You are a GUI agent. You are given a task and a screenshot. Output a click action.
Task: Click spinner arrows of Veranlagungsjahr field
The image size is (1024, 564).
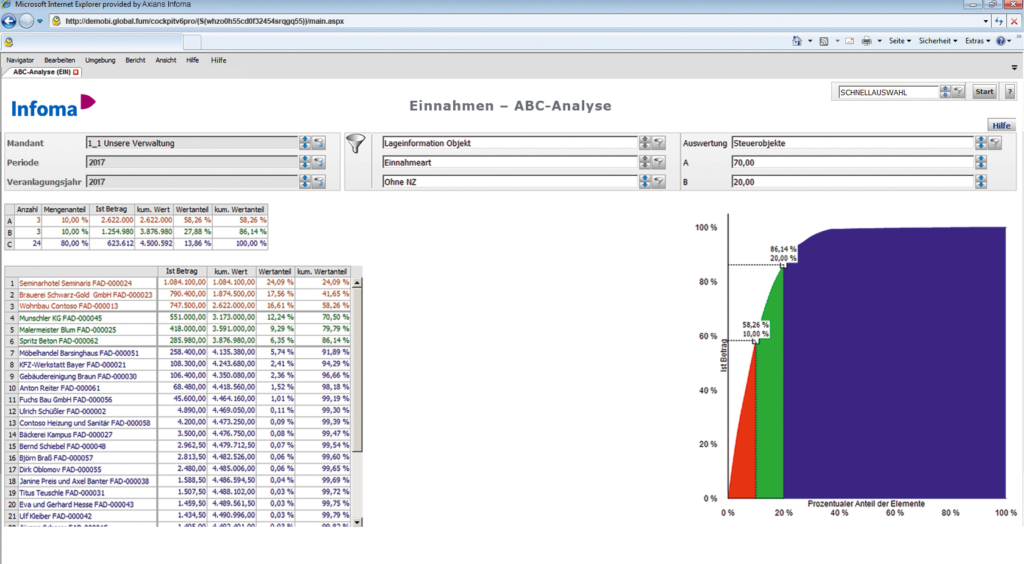click(x=305, y=182)
